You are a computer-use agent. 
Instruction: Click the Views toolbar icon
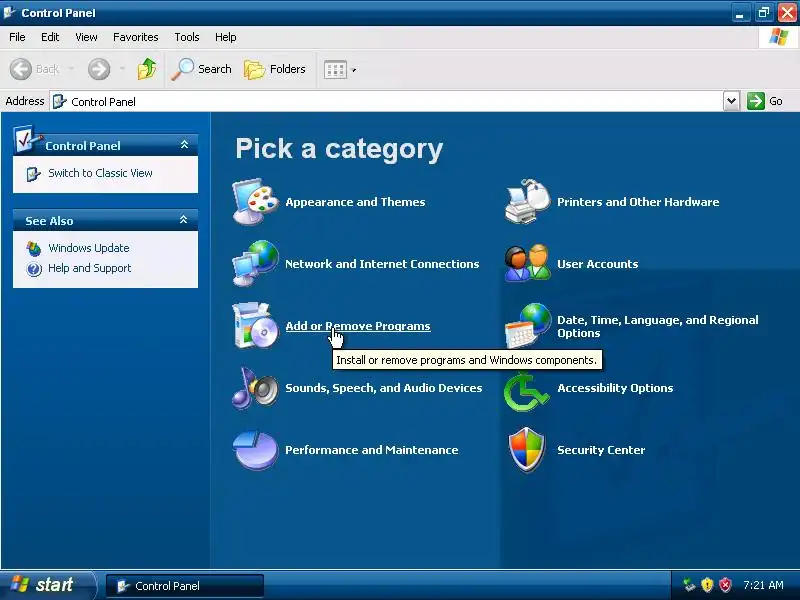(x=335, y=69)
